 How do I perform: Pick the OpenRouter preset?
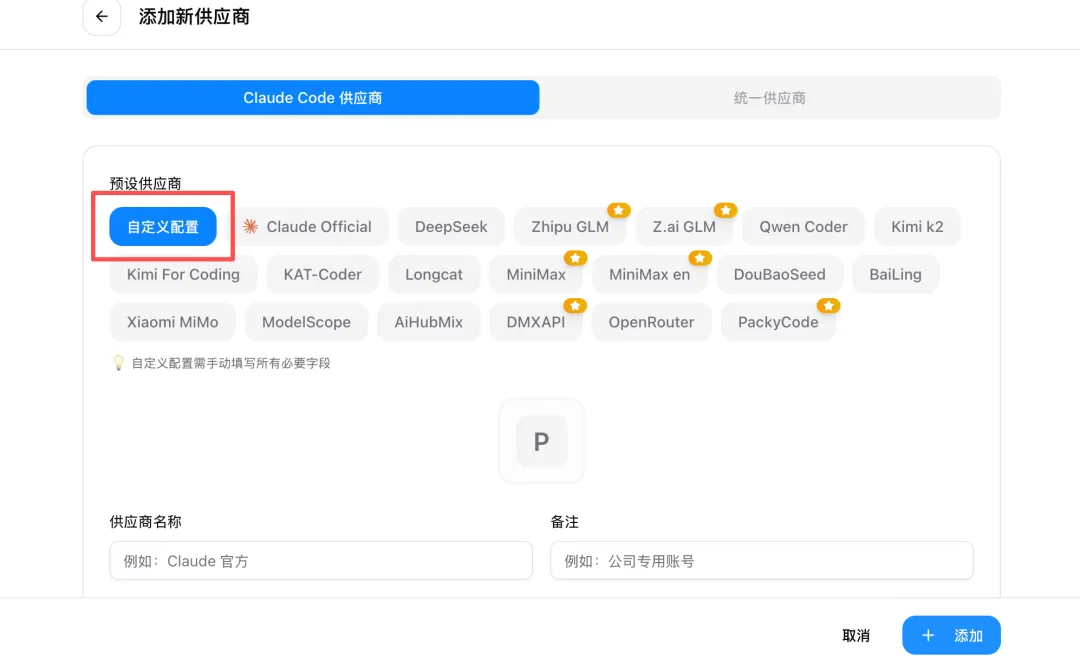click(x=652, y=322)
